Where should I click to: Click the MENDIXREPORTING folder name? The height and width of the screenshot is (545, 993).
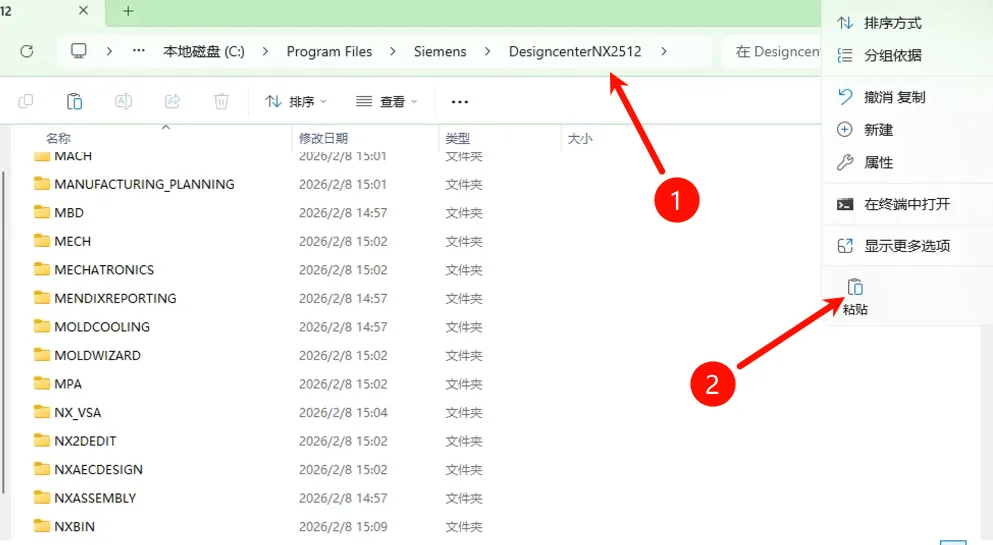115,298
